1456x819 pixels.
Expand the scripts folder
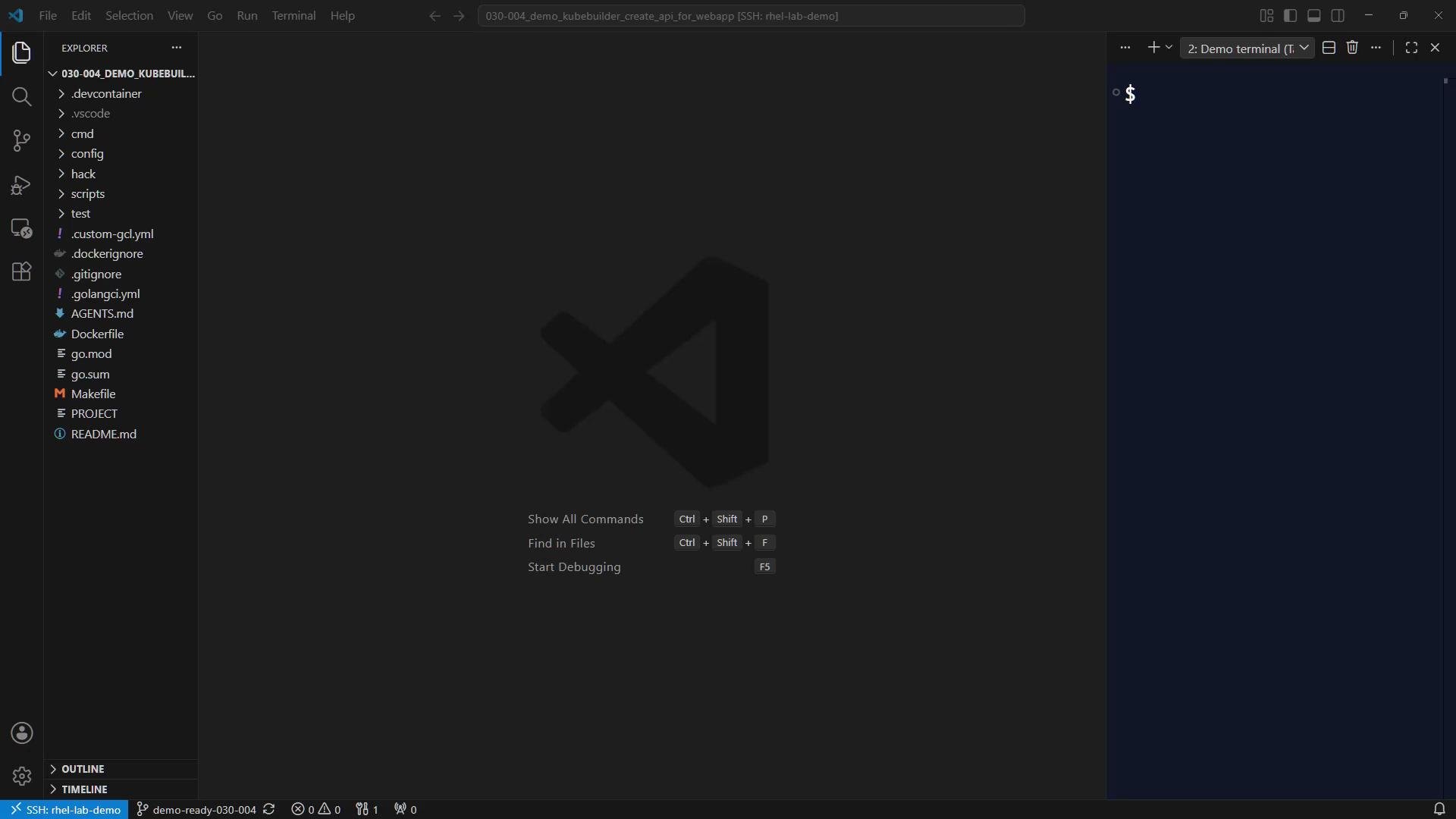point(121,193)
